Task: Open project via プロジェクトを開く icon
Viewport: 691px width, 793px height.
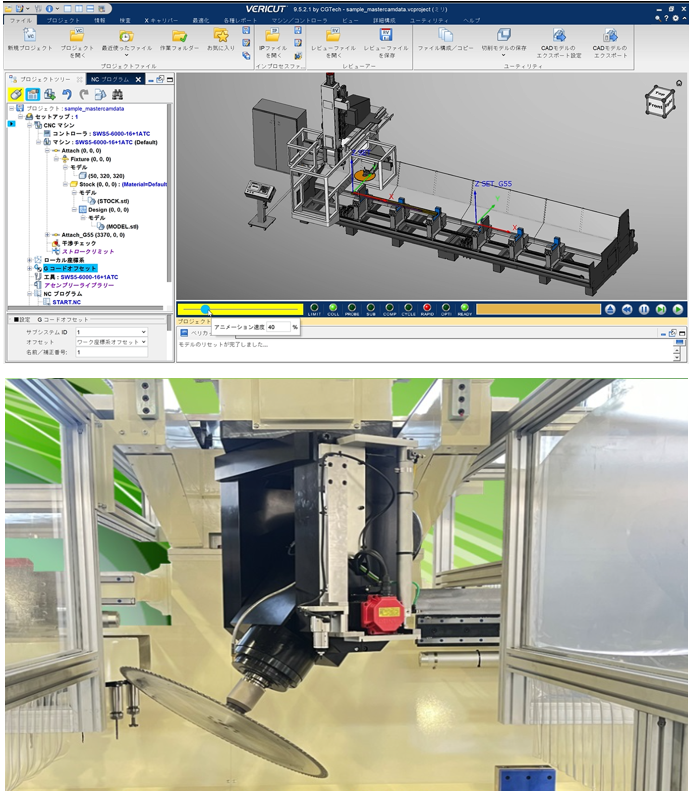Action: [77, 35]
